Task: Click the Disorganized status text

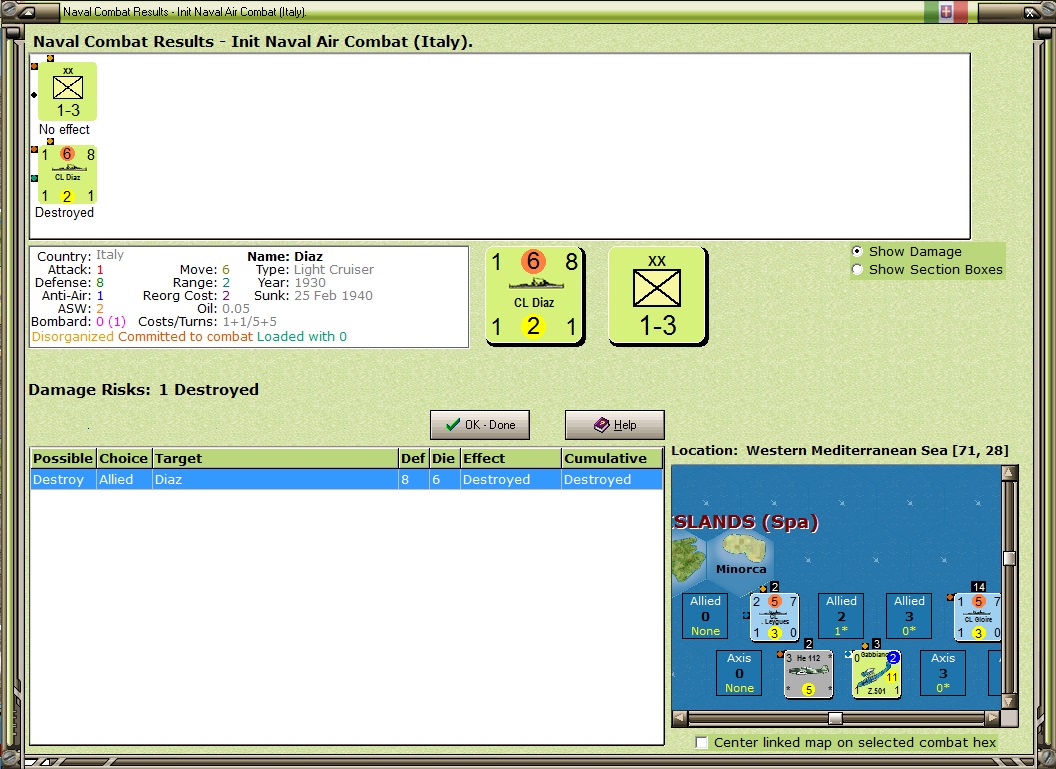Action: (73, 336)
